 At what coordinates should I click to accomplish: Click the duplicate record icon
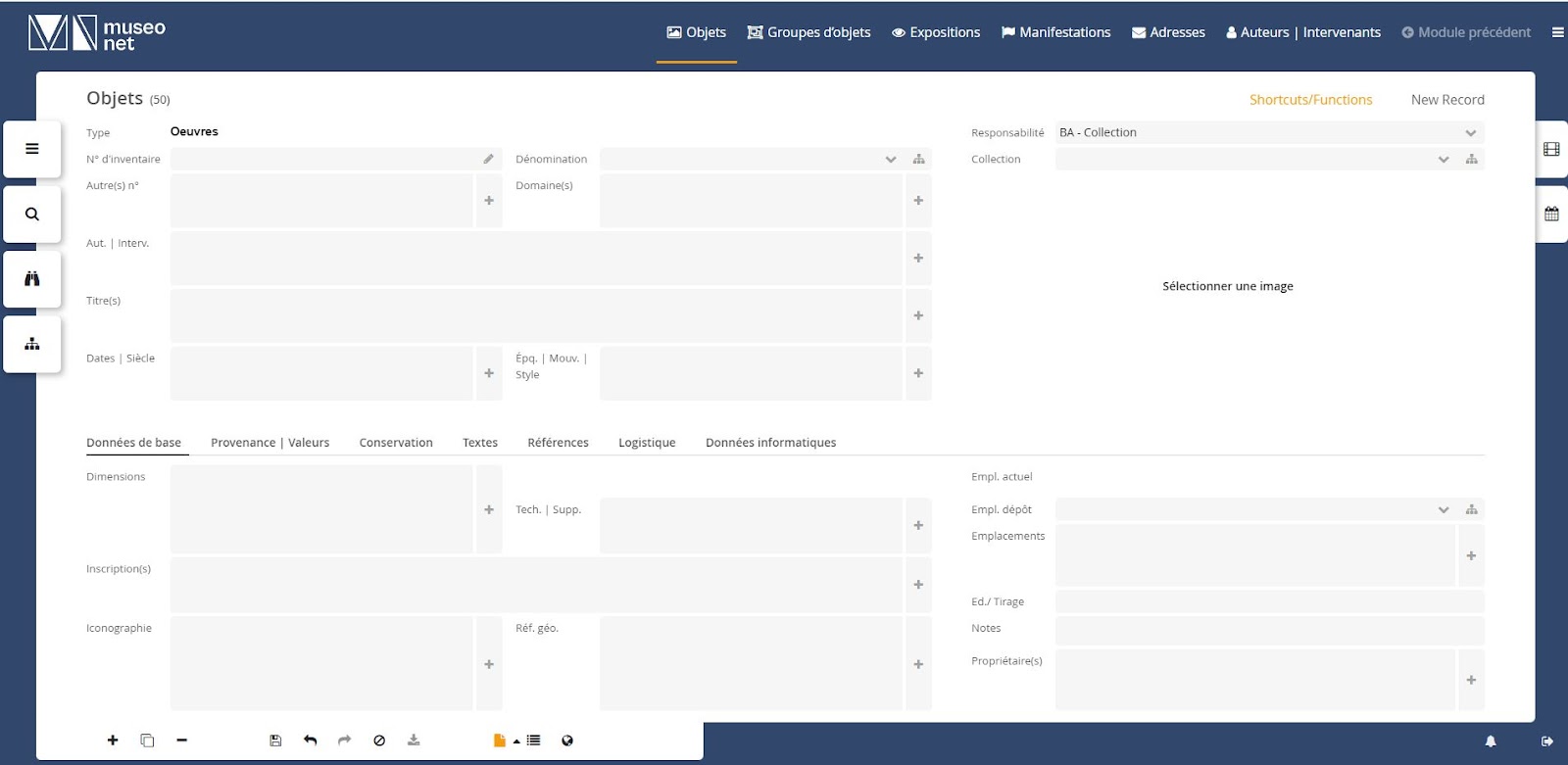point(147,741)
